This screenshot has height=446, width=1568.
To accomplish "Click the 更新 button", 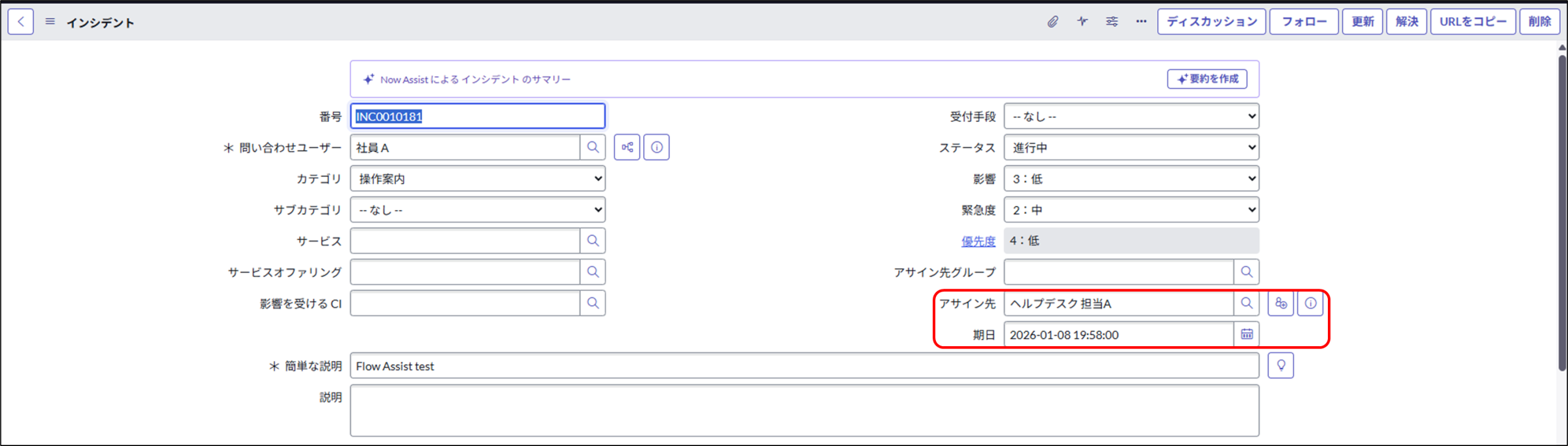I will tap(1362, 22).
